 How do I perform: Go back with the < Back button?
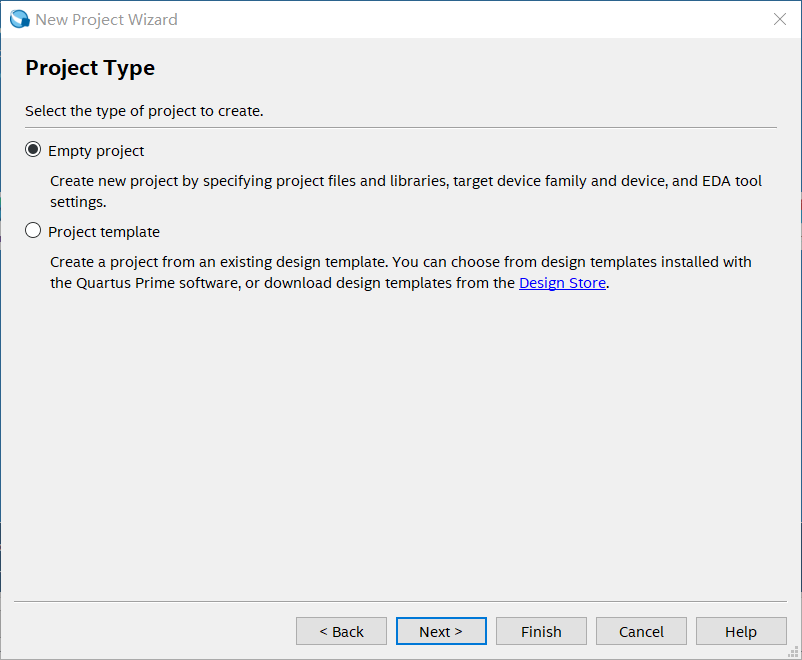[341, 631]
